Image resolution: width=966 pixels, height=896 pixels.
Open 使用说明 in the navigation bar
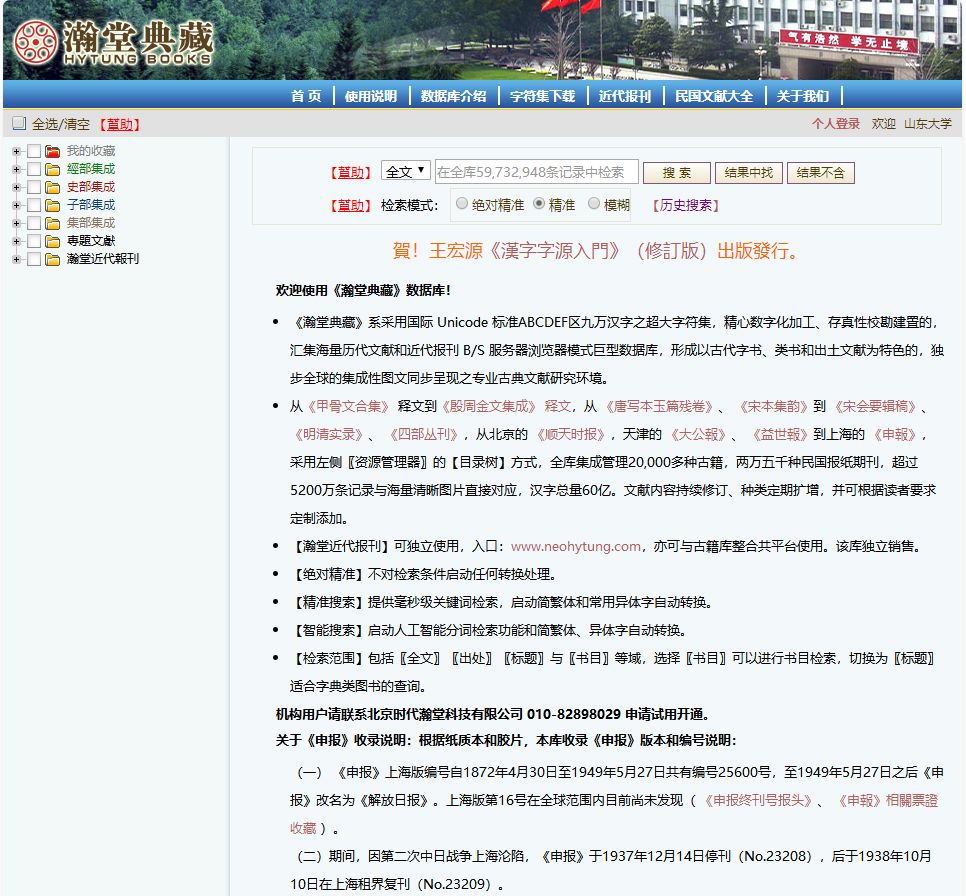pos(371,96)
